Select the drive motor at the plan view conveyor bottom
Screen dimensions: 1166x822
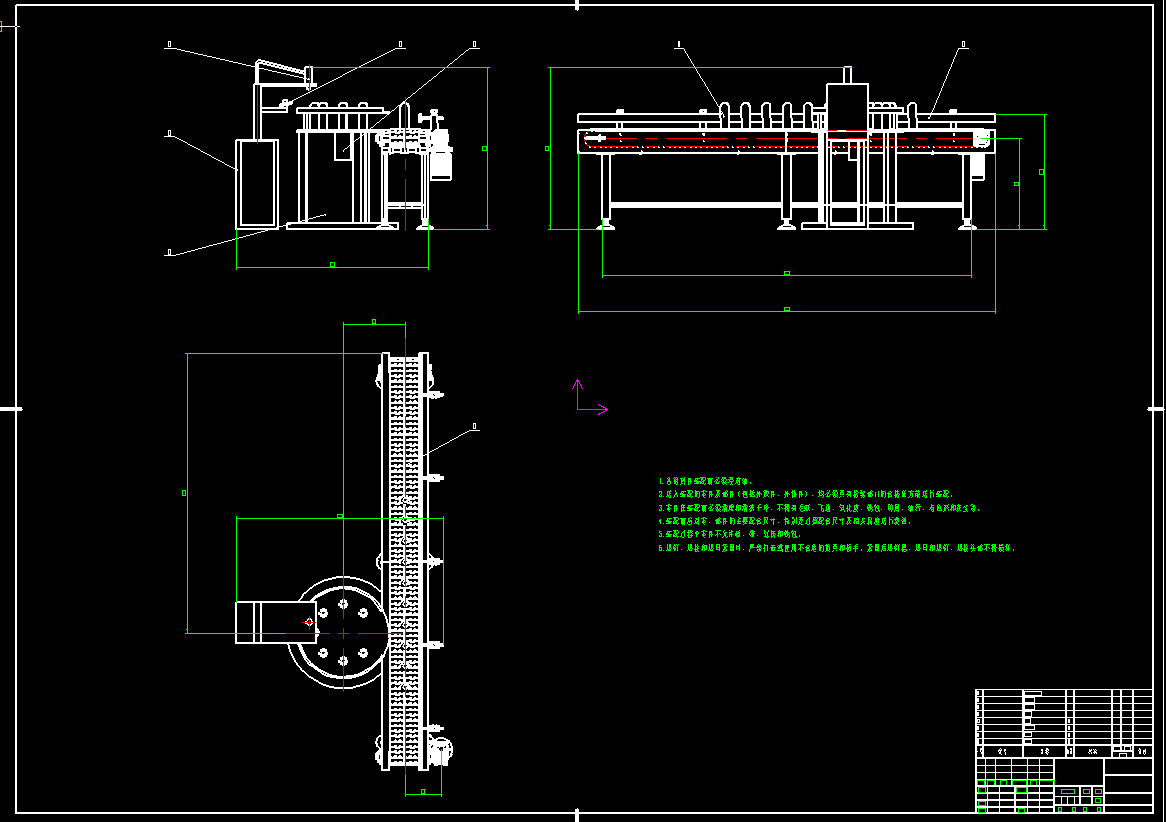[x=441, y=751]
